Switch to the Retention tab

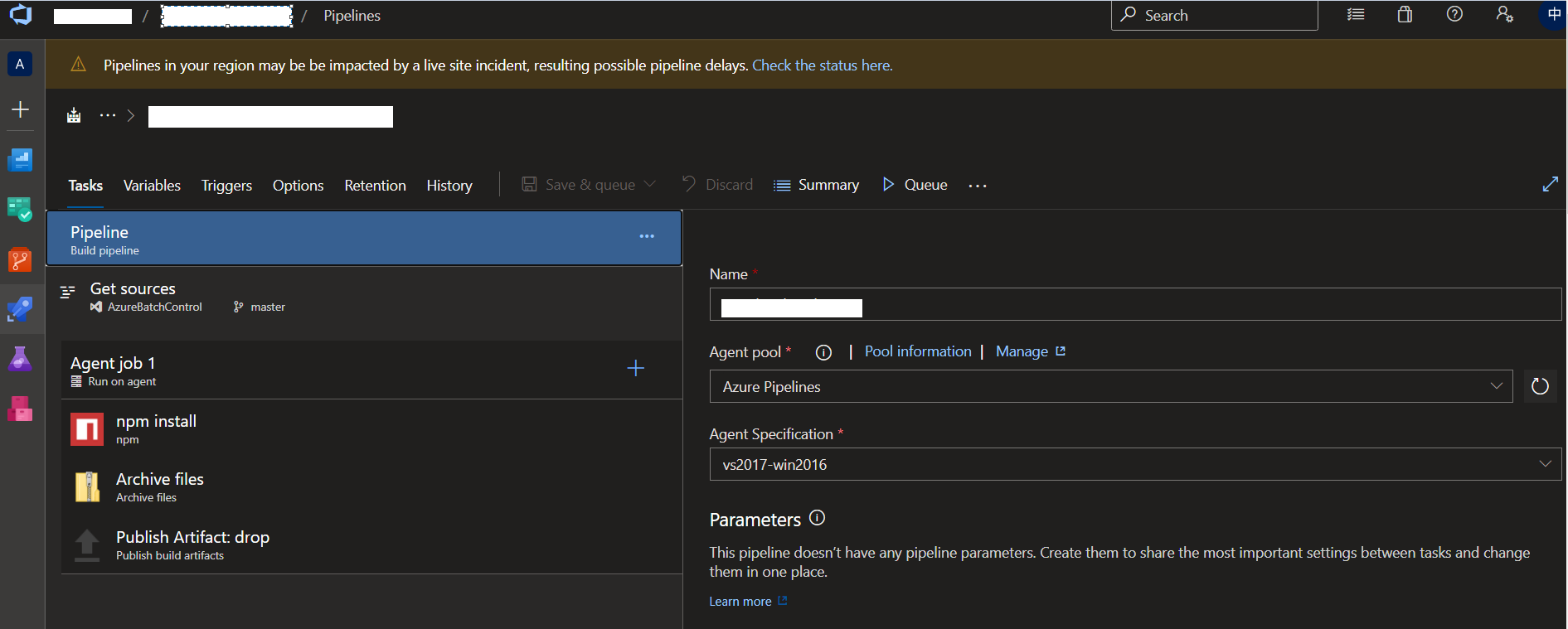[x=375, y=186]
